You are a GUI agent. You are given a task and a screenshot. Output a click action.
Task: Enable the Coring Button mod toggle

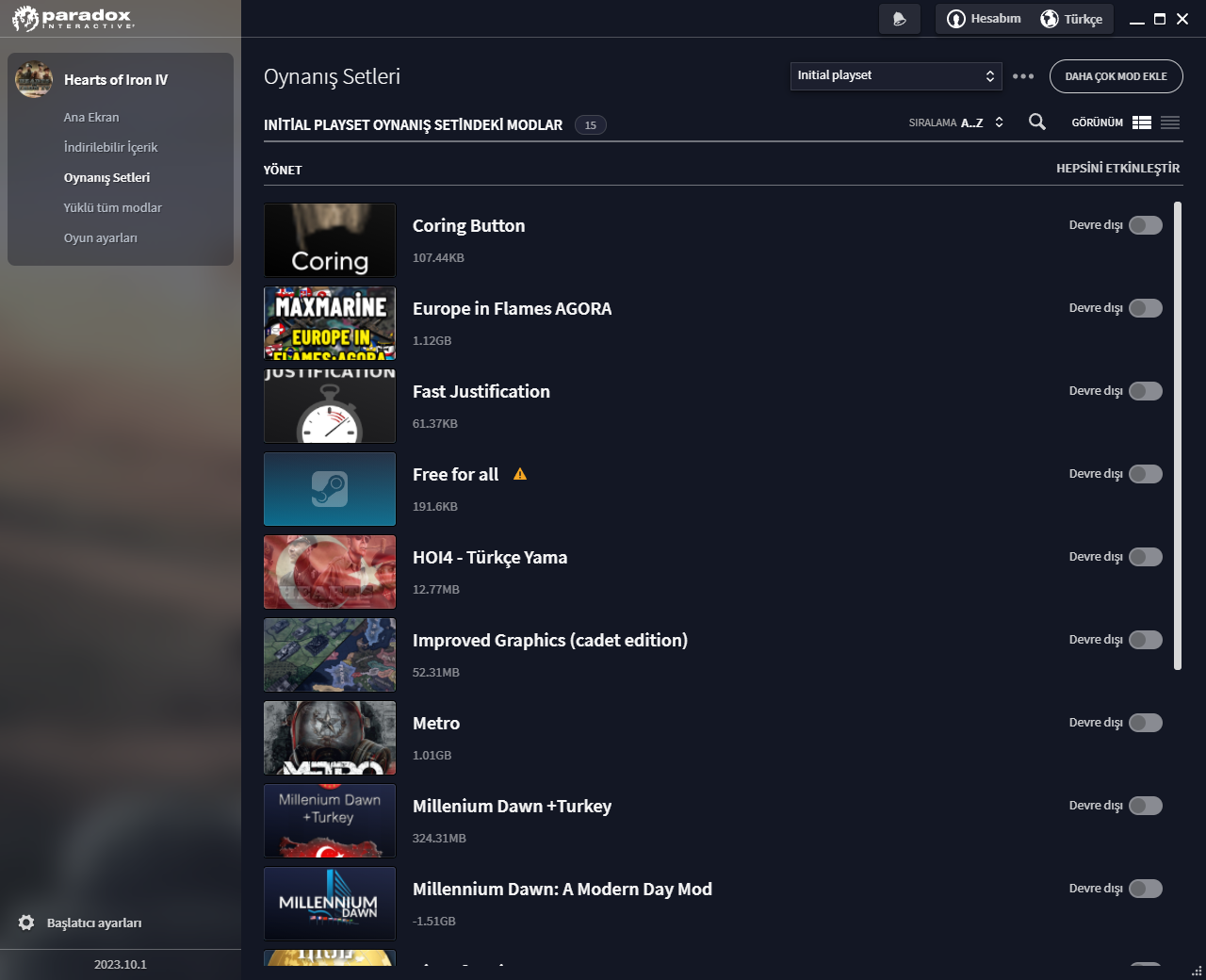pos(1146,225)
